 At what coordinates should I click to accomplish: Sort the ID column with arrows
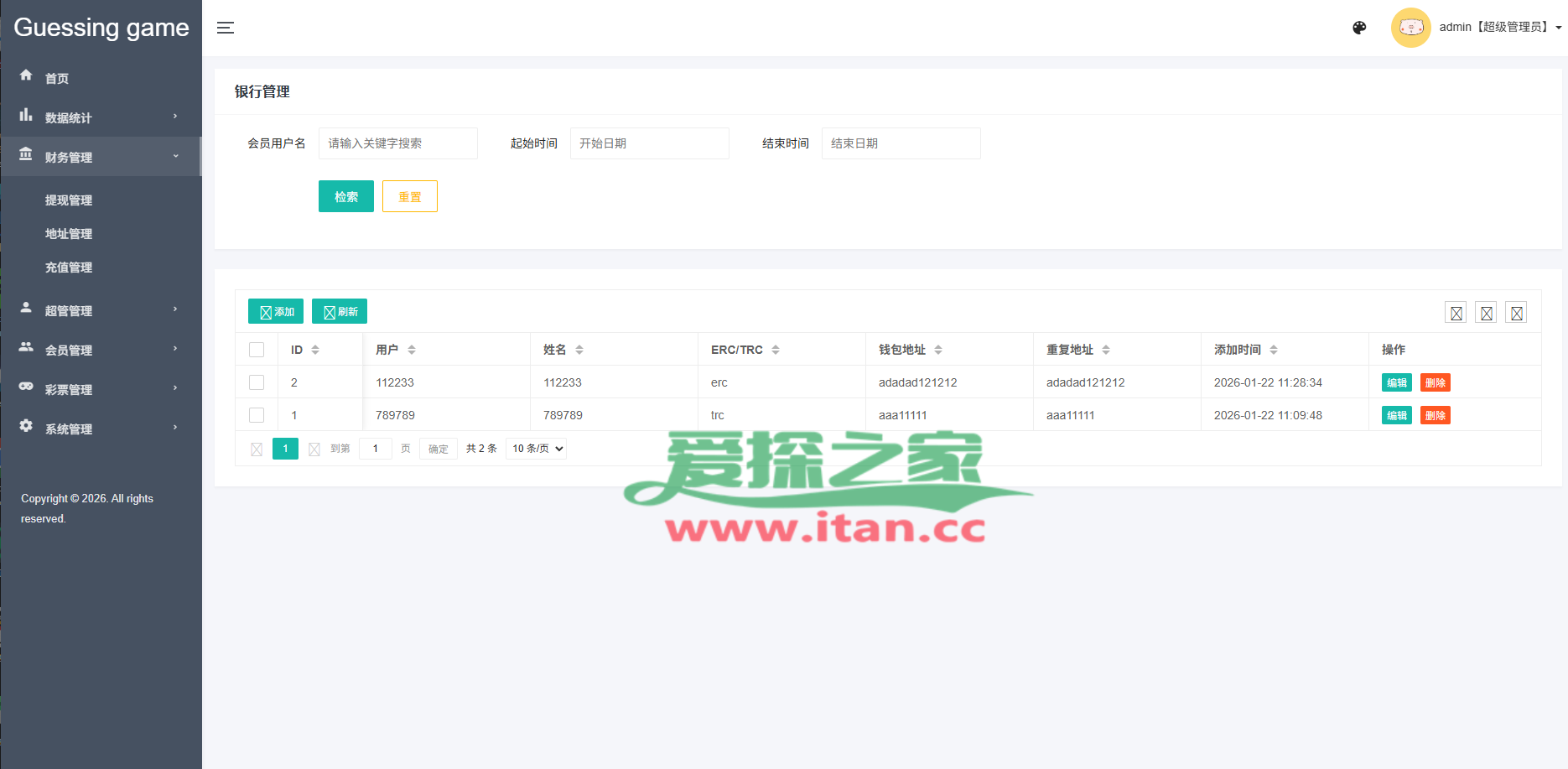(x=315, y=350)
